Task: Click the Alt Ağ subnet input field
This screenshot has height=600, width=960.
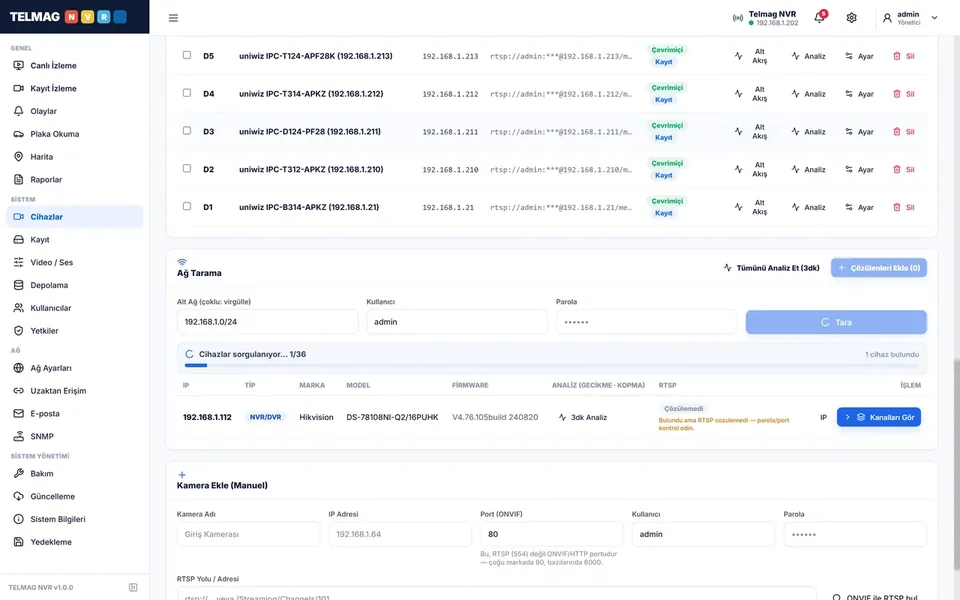Action: (268, 322)
